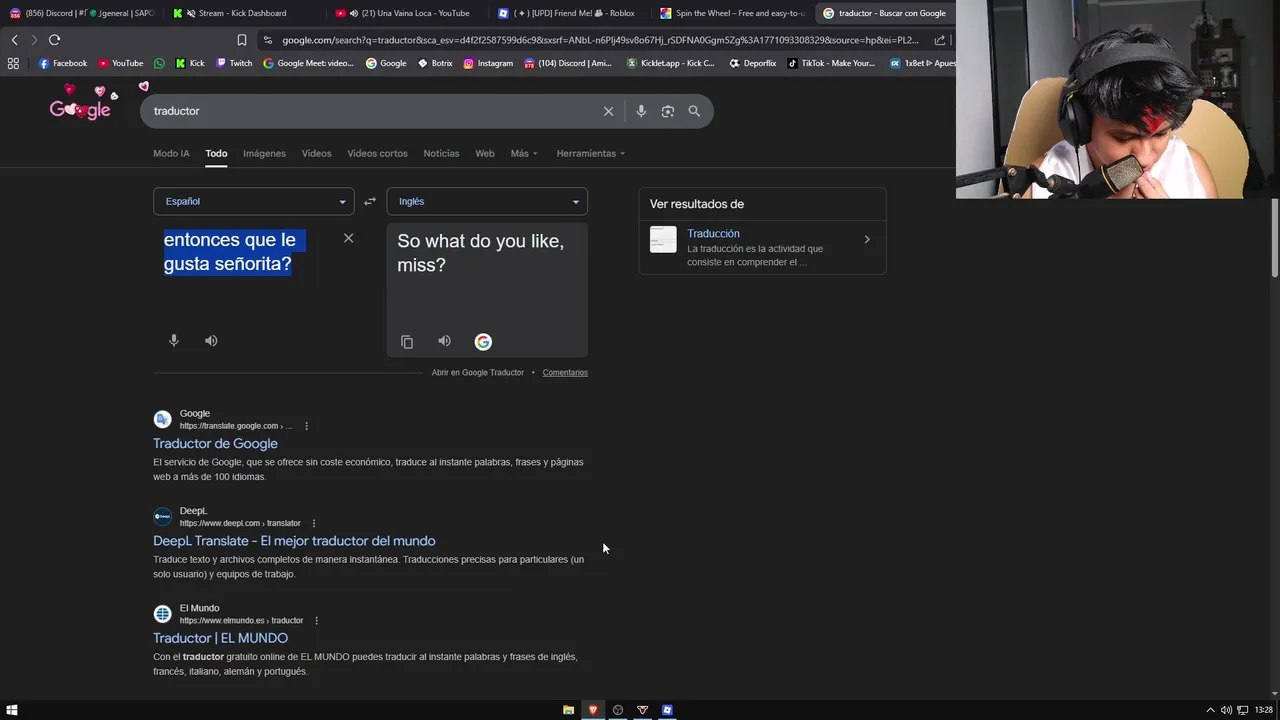Switch to the Modo IA tab
The image size is (1280, 720).
pos(171,153)
